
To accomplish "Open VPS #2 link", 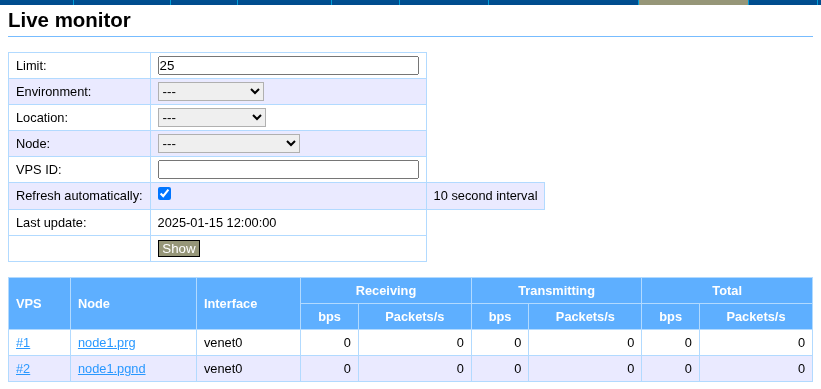I will 23,369.
